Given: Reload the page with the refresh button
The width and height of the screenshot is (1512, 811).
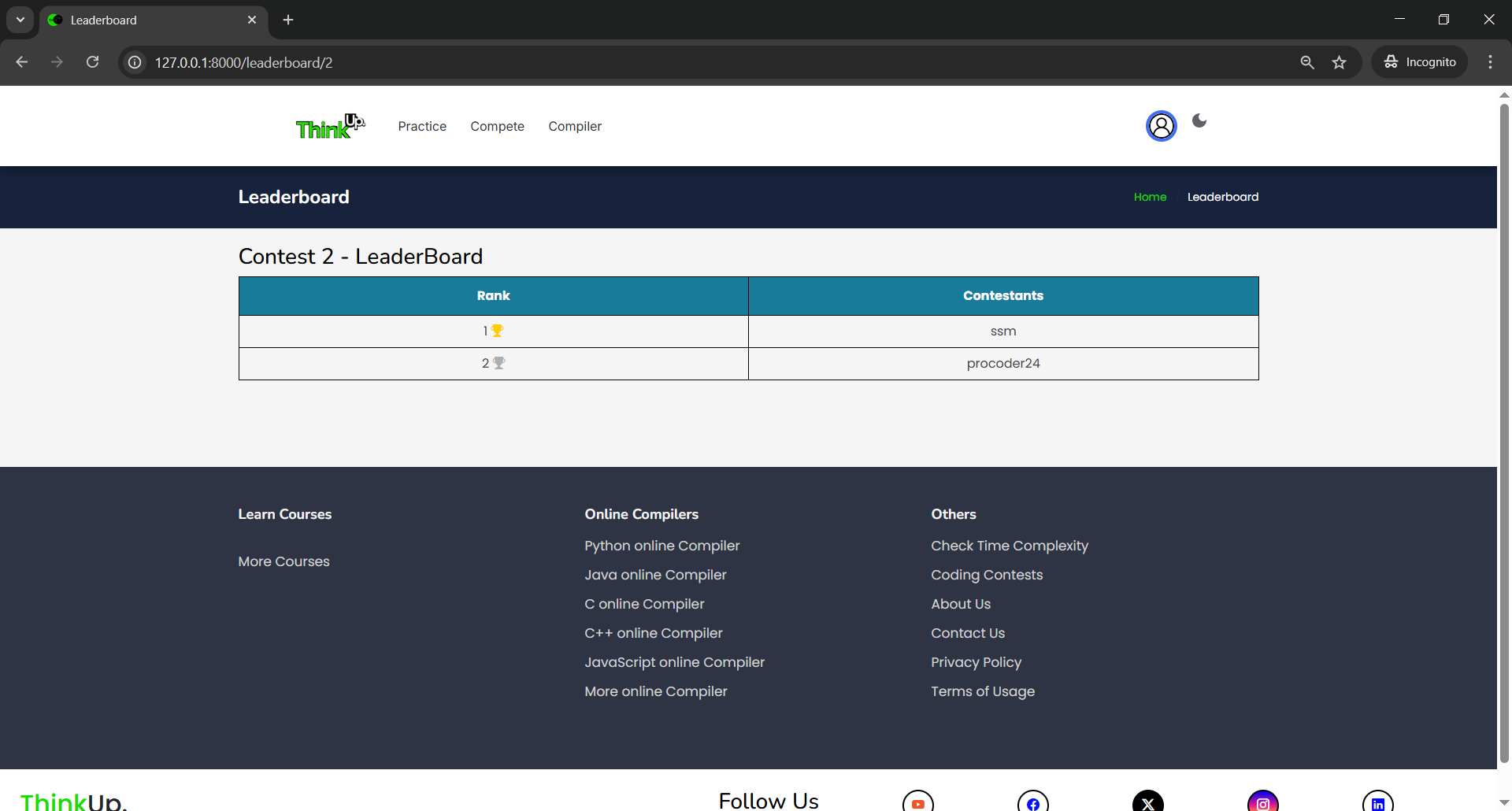Looking at the screenshot, I should 93,62.
